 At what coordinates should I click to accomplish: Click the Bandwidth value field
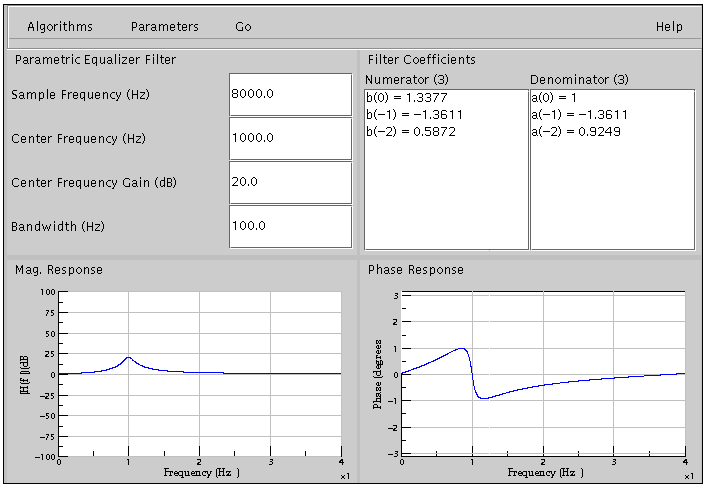(x=290, y=226)
